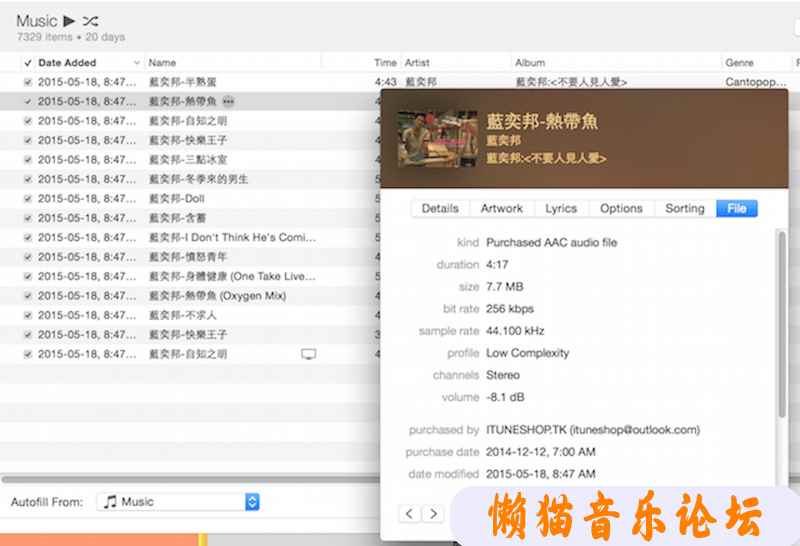Click the monitor icon on last 自知之明 row

coord(309,354)
